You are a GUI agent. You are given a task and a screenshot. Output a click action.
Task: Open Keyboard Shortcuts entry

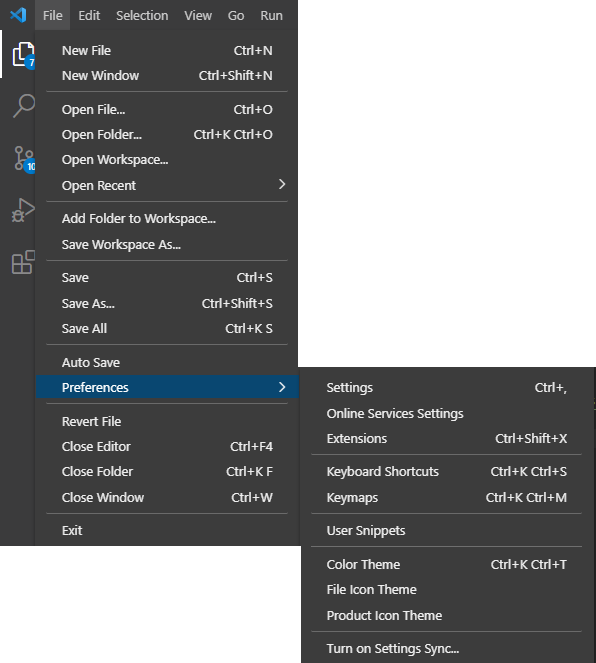coord(447,471)
